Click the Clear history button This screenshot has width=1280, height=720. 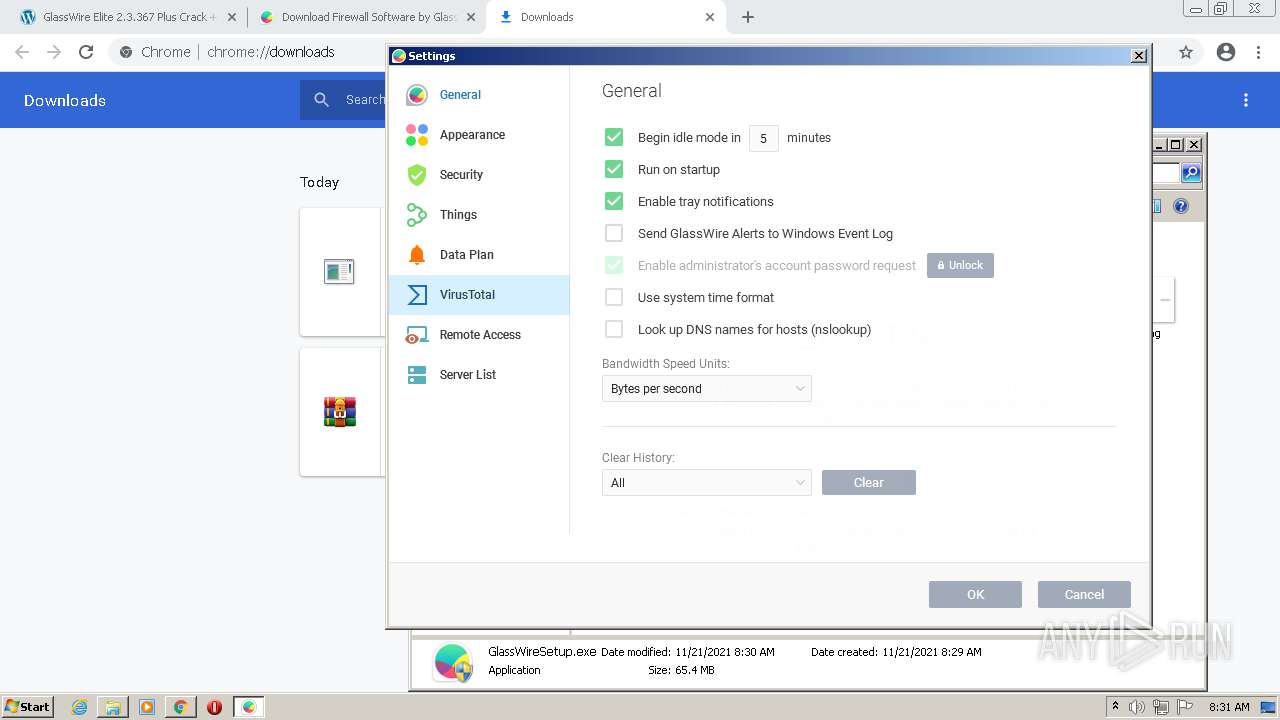coord(869,483)
